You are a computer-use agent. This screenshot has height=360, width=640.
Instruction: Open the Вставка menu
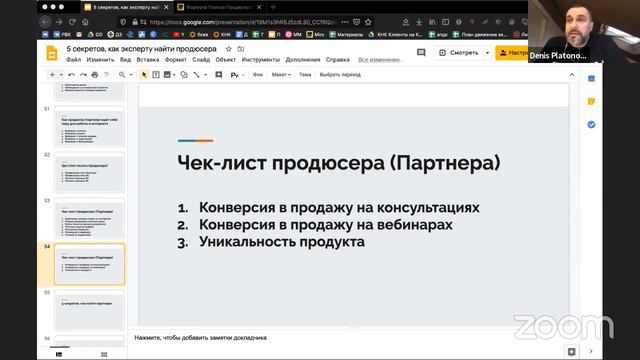point(148,60)
